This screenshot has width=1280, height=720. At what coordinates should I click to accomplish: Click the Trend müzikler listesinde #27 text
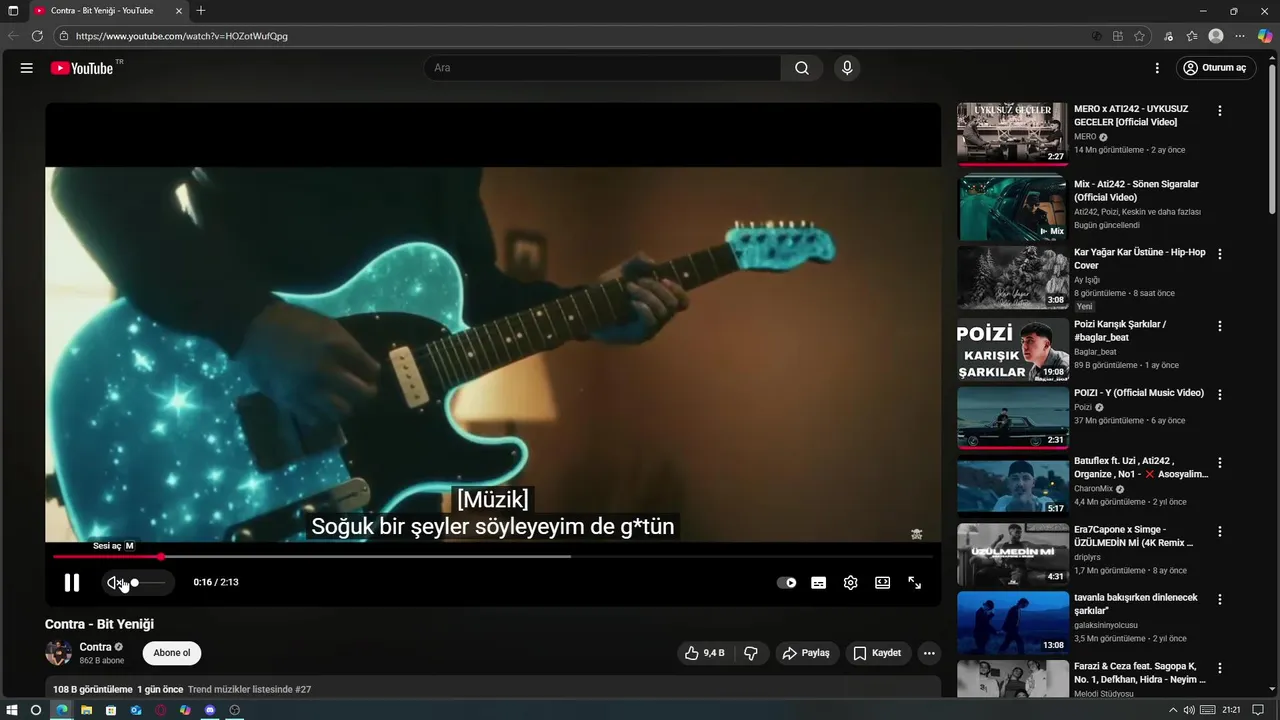[249, 689]
